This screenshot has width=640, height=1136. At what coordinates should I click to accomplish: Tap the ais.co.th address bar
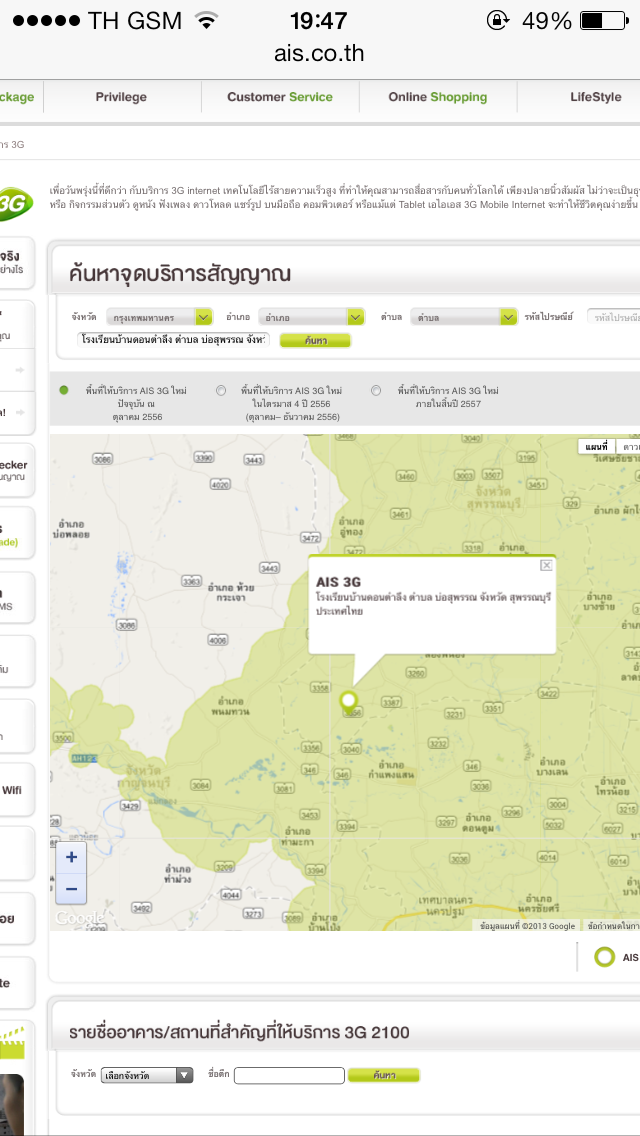[319, 54]
